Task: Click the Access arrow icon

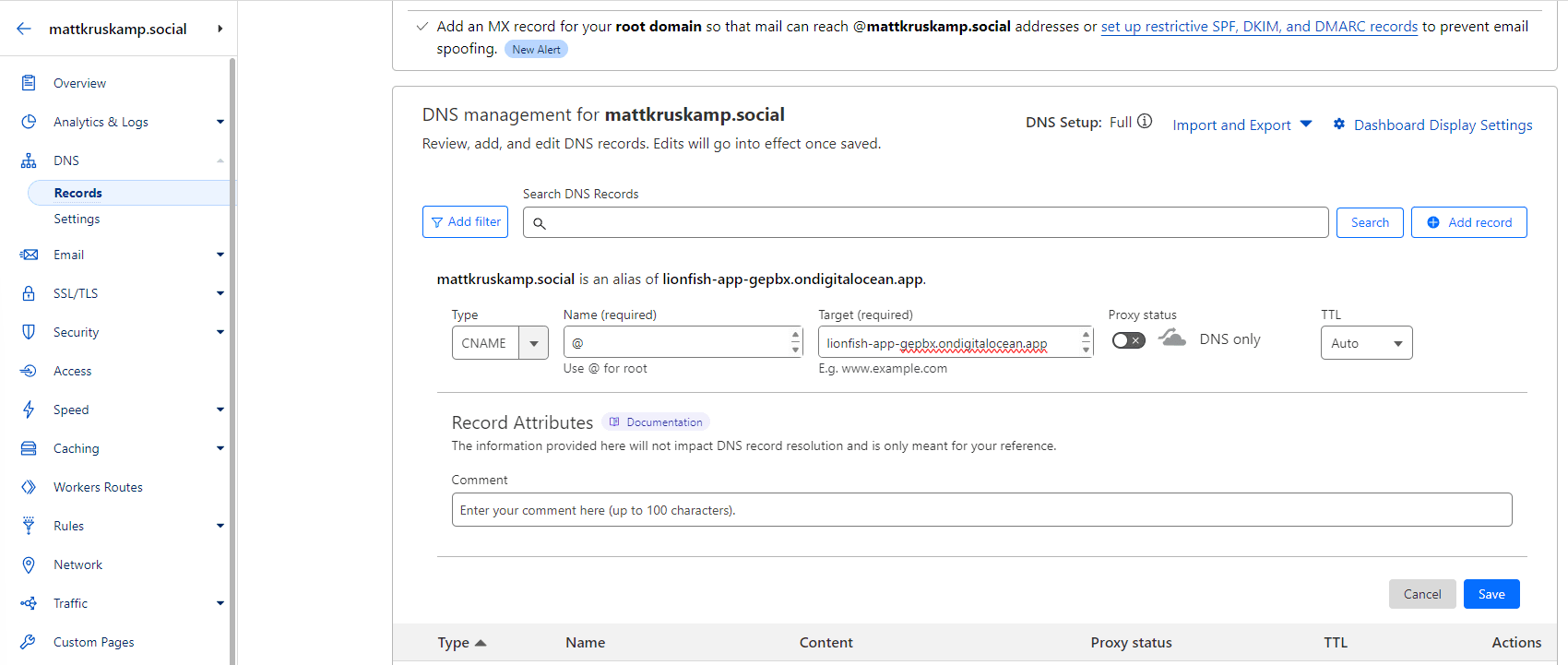Action: pos(29,371)
